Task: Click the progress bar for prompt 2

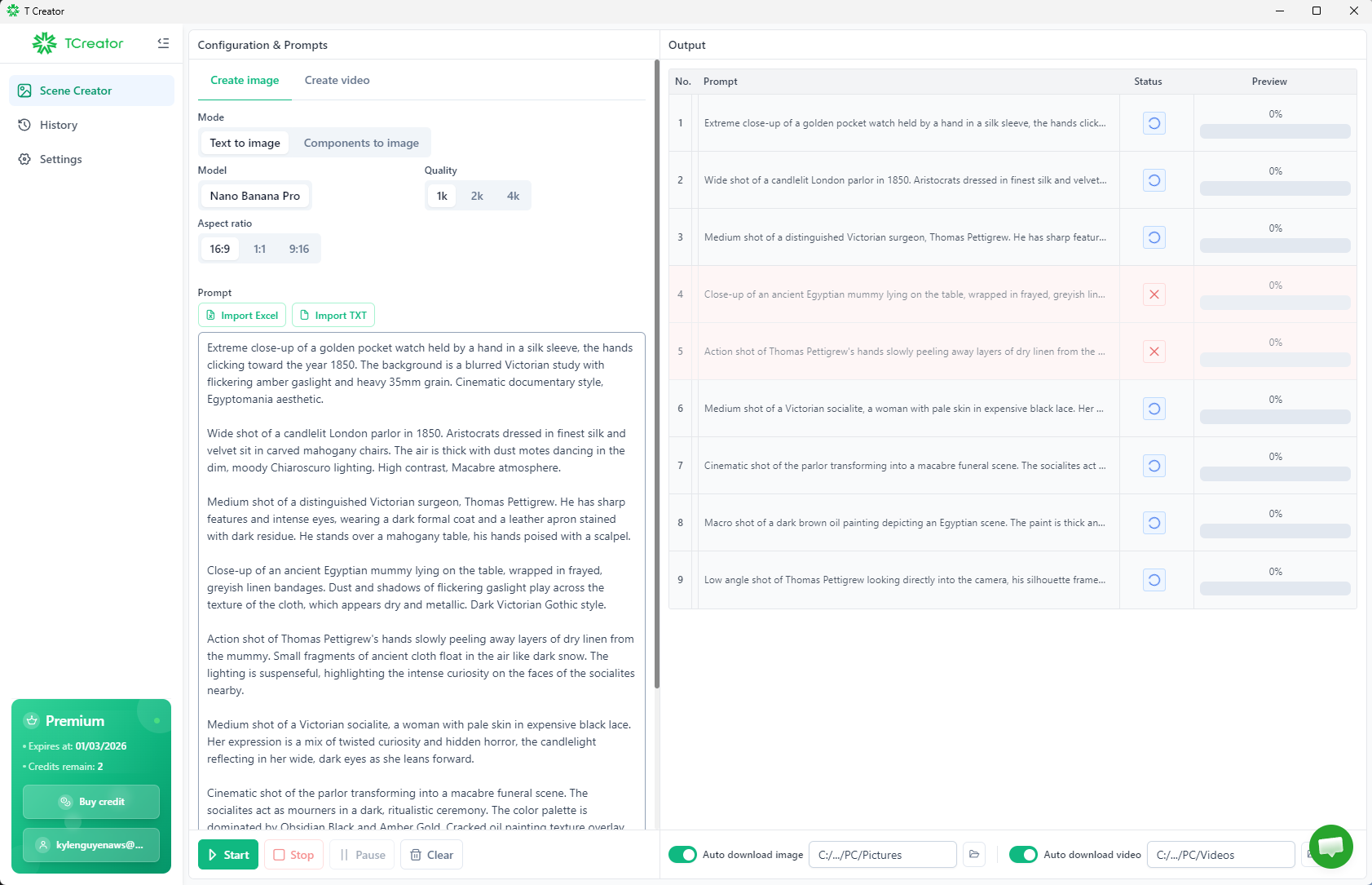Action: click(x=1274, y=188)
